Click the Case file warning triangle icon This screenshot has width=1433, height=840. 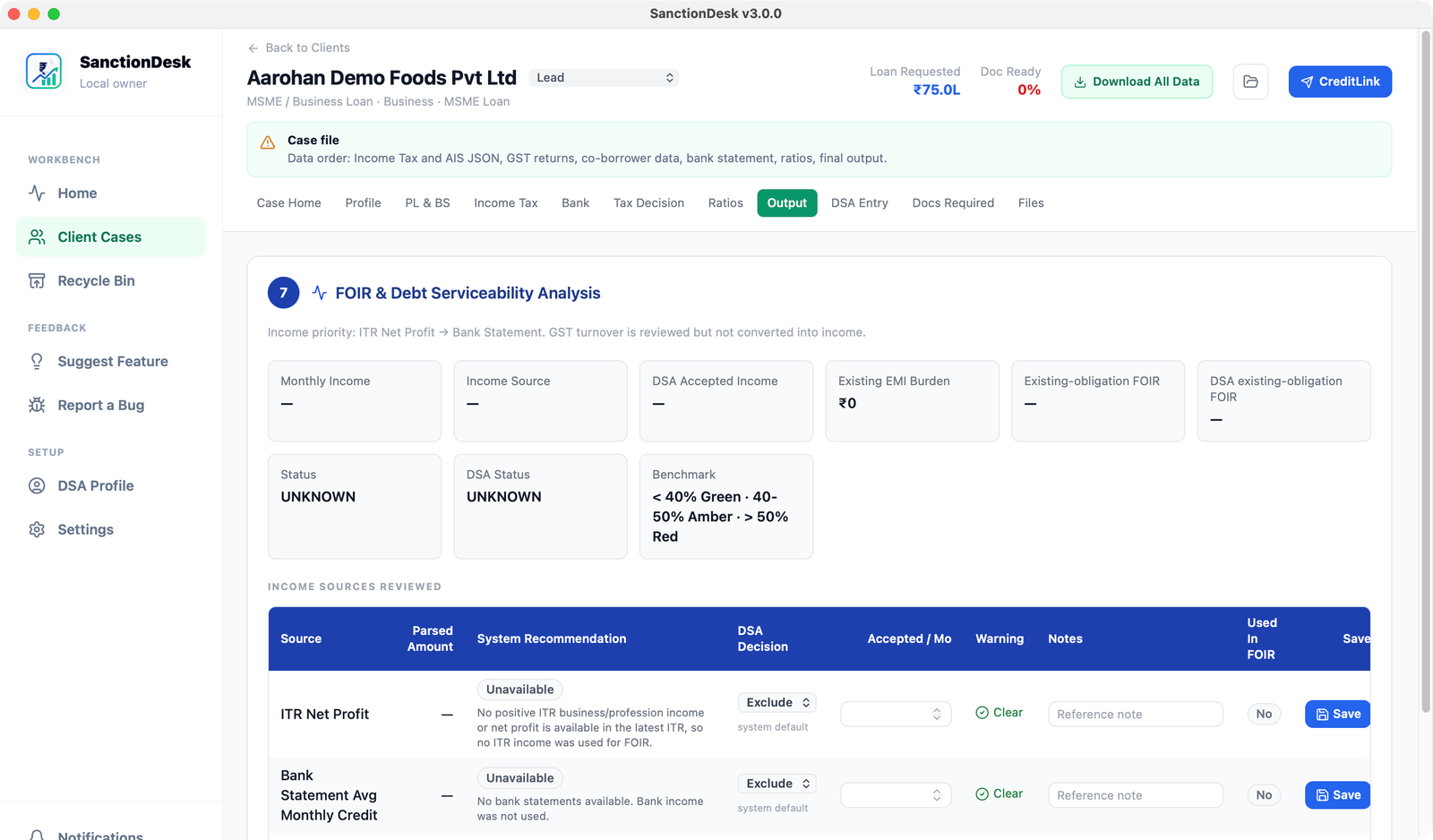[267, 142]
